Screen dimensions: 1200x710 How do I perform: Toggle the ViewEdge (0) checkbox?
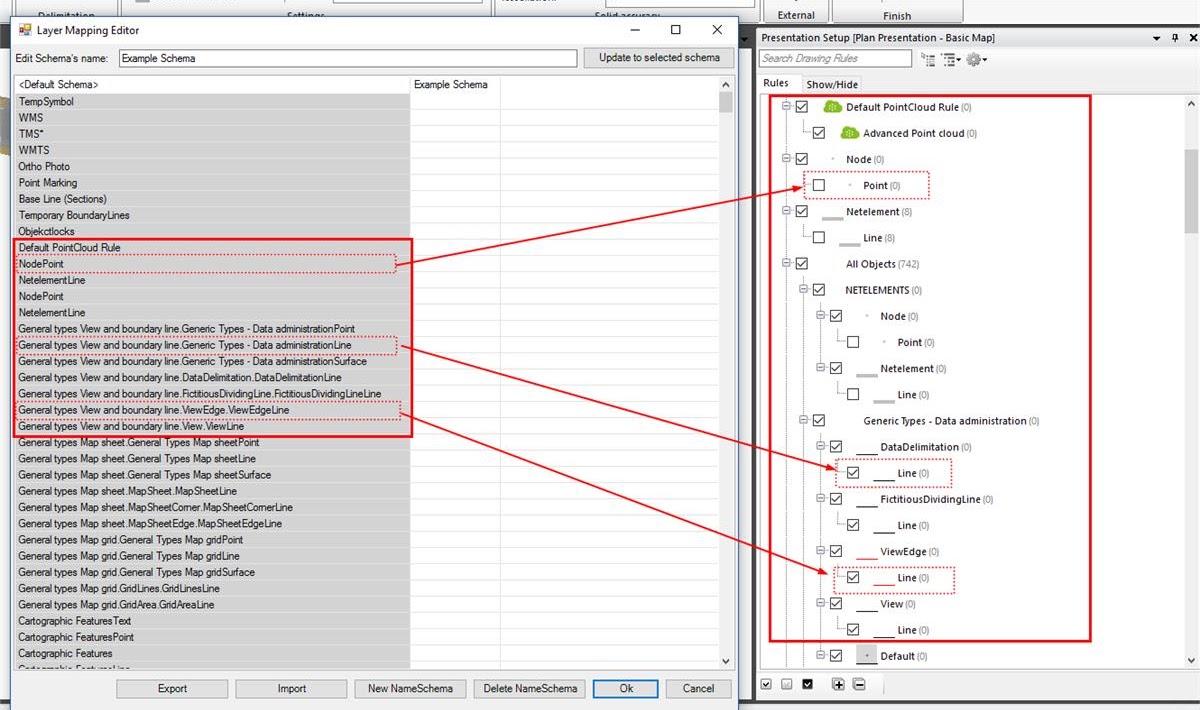pos(836,551)
